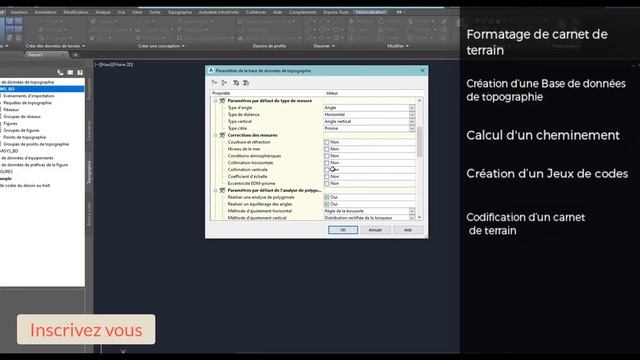Check the Excentricité EDM-prisme checkbox
The image size is (640, 360).
click(327, 184)
